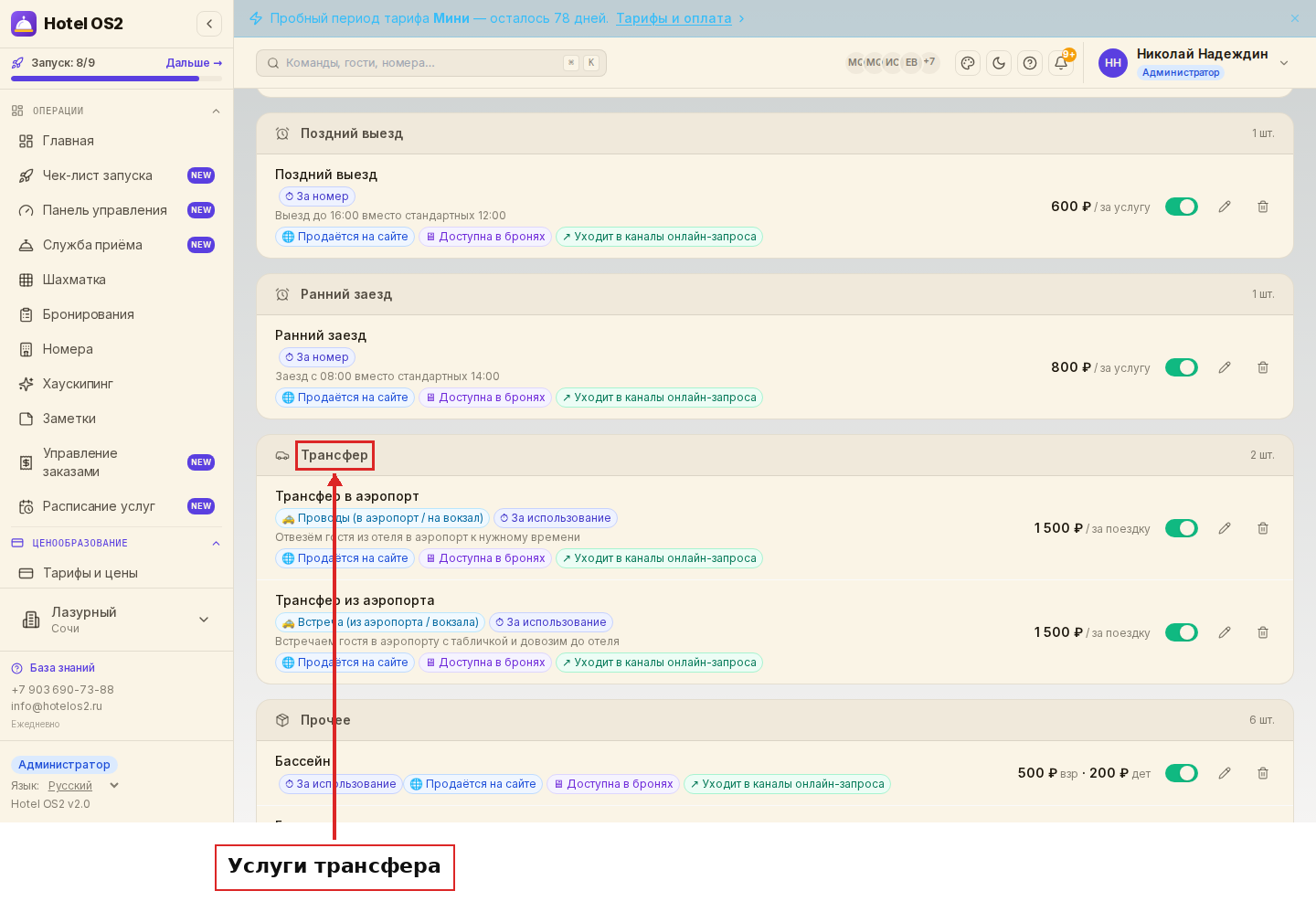Delete the Бассейн service

point(1263,773)
